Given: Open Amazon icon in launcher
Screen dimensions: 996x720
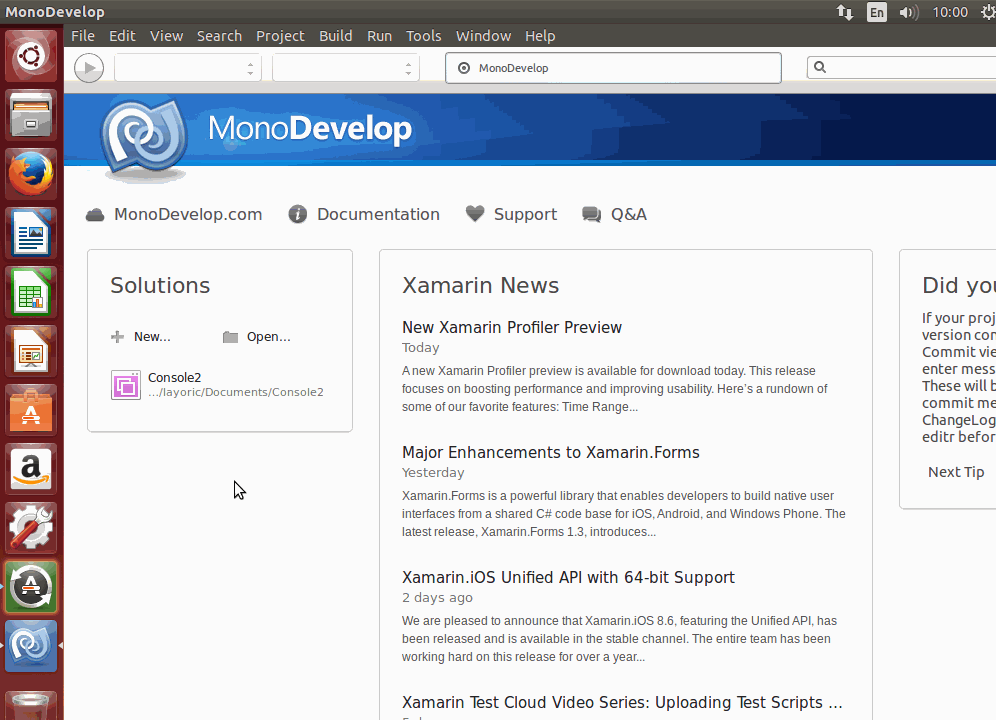Looking at the screenshot, I should [x=30, y=470].
